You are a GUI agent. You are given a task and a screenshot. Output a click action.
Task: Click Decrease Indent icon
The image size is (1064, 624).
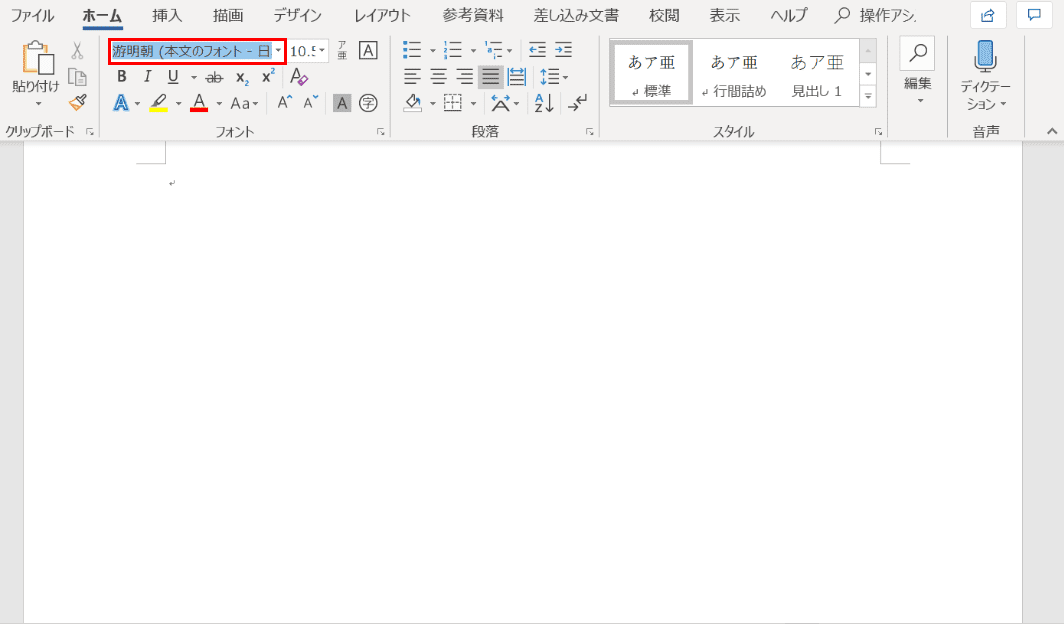[537, 50]
